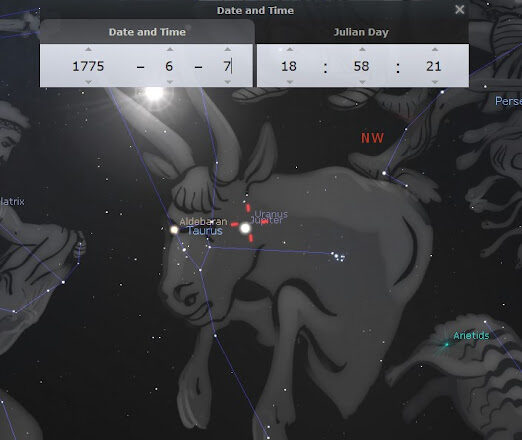Click the Taurus constellation label
The width and height of the screenshot is (522, 440).
[x=205, y=231]
